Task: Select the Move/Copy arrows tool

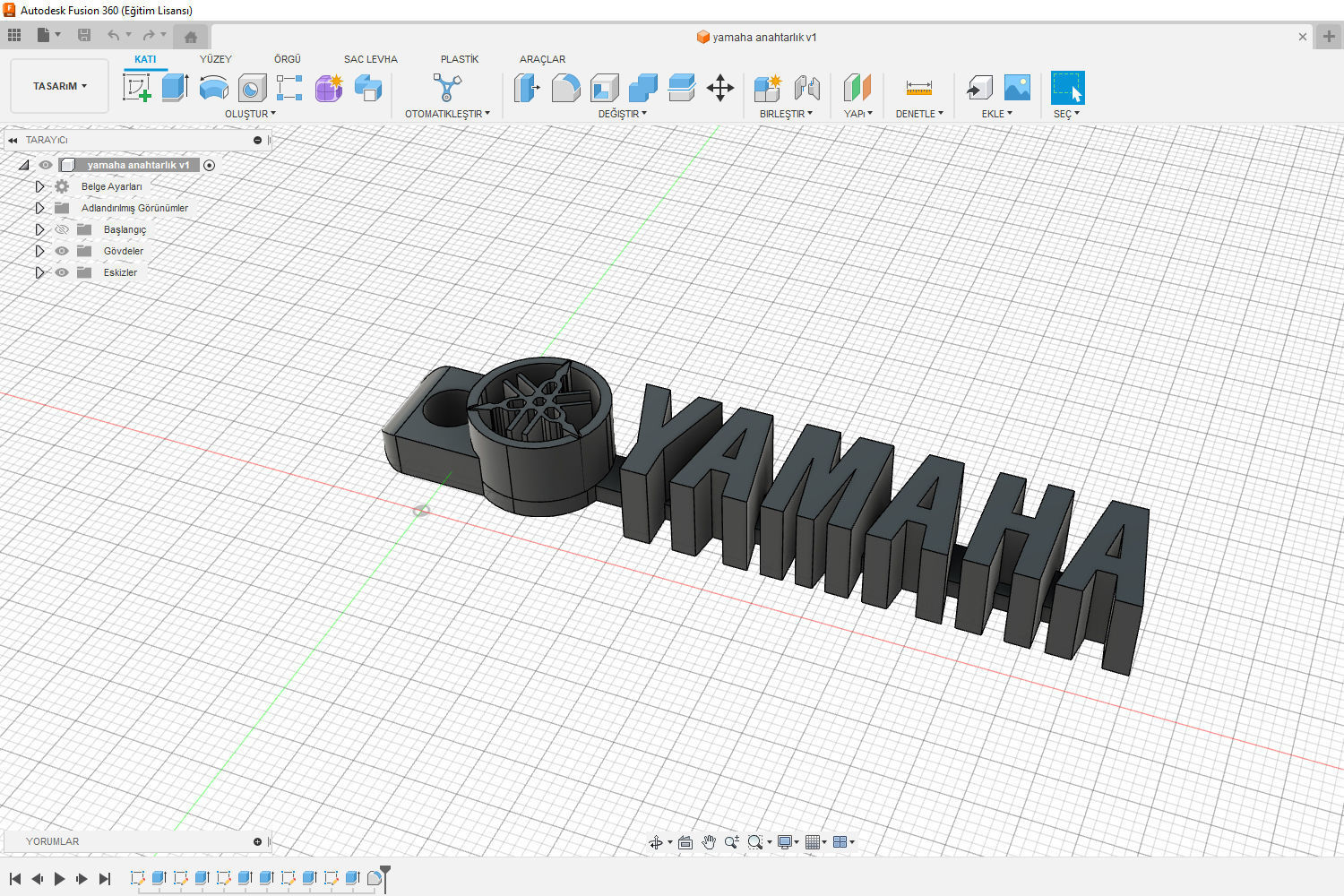Action: tap(720, 88)
